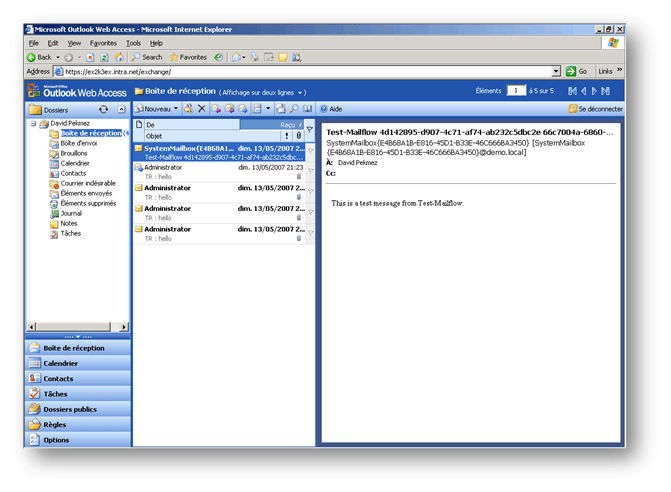The width and height of the screenshot is (671, 492).
Task: Toggle the flag on the first Administrator message
Action: pyautogui.click(x=311, y=172)
